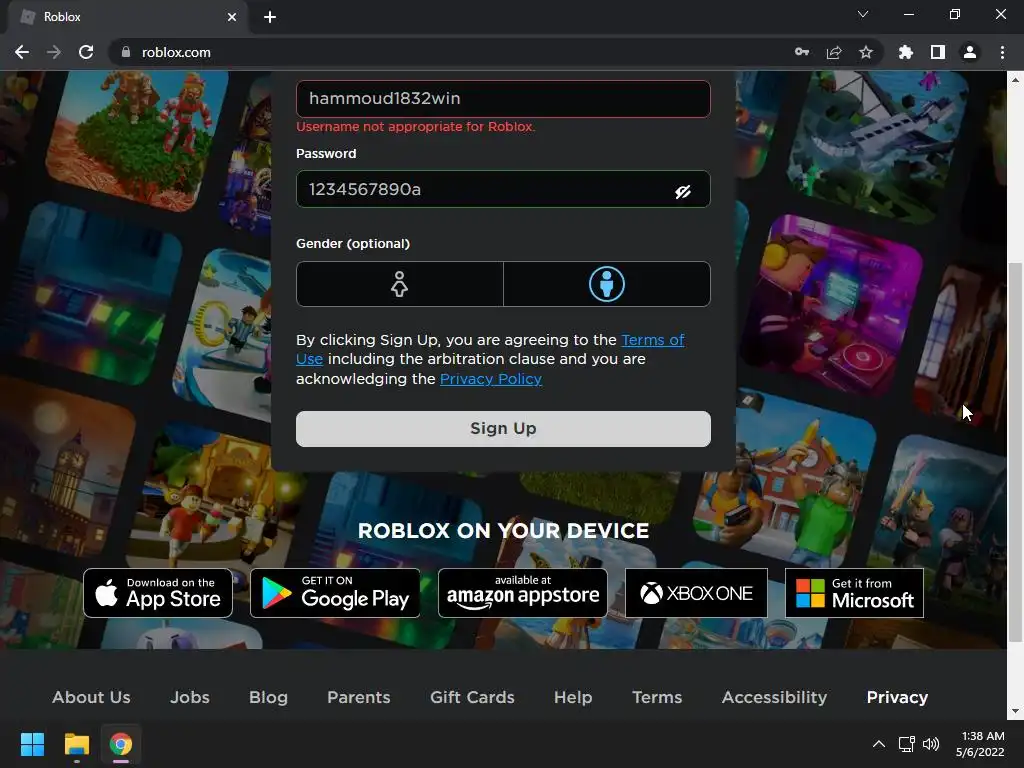Toggle password visibility eye icon
Image resolution: width=1024 pixels, height=768 pixels.
(x=683, y=191)
